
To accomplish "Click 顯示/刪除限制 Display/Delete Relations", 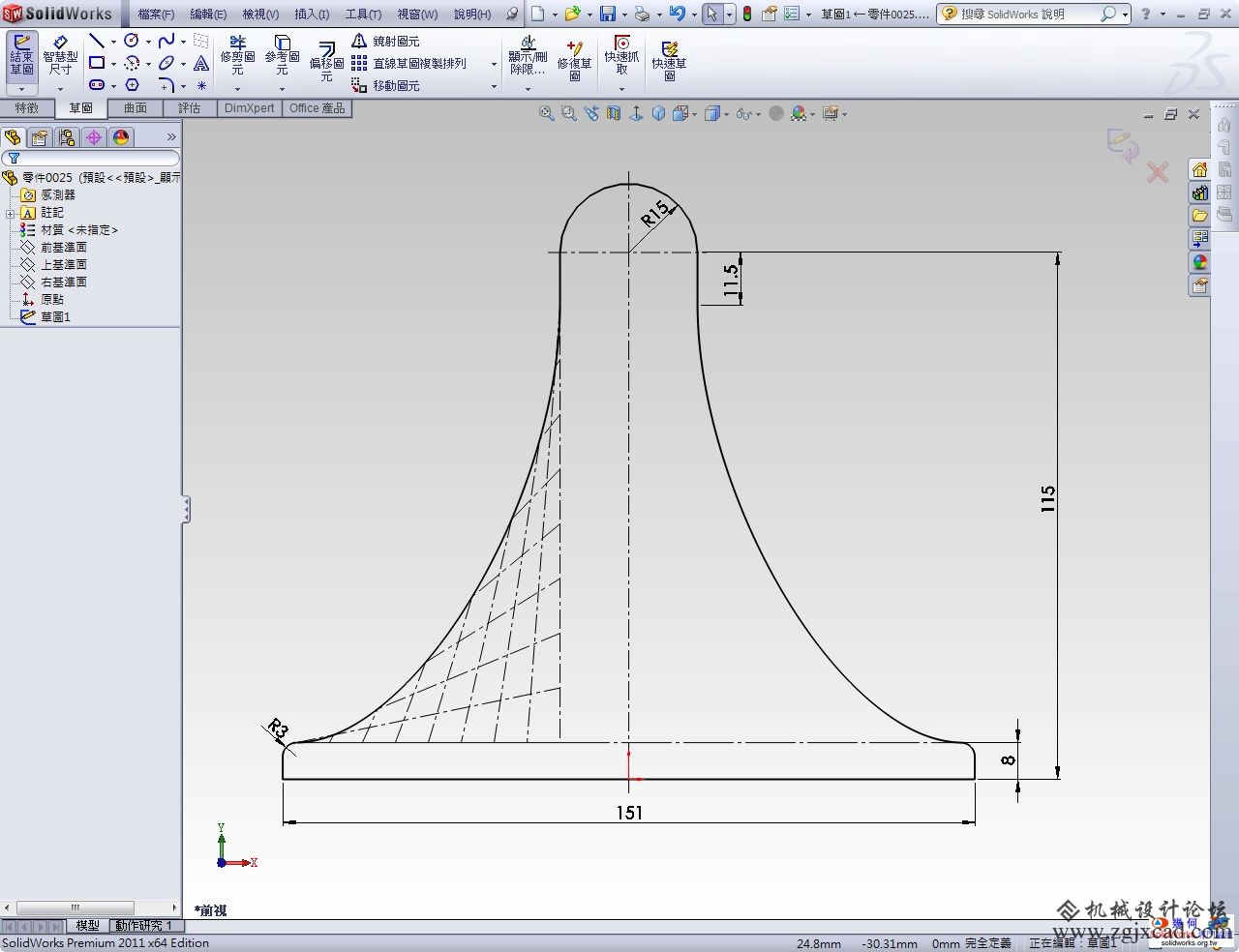I will tap(528, 56).
